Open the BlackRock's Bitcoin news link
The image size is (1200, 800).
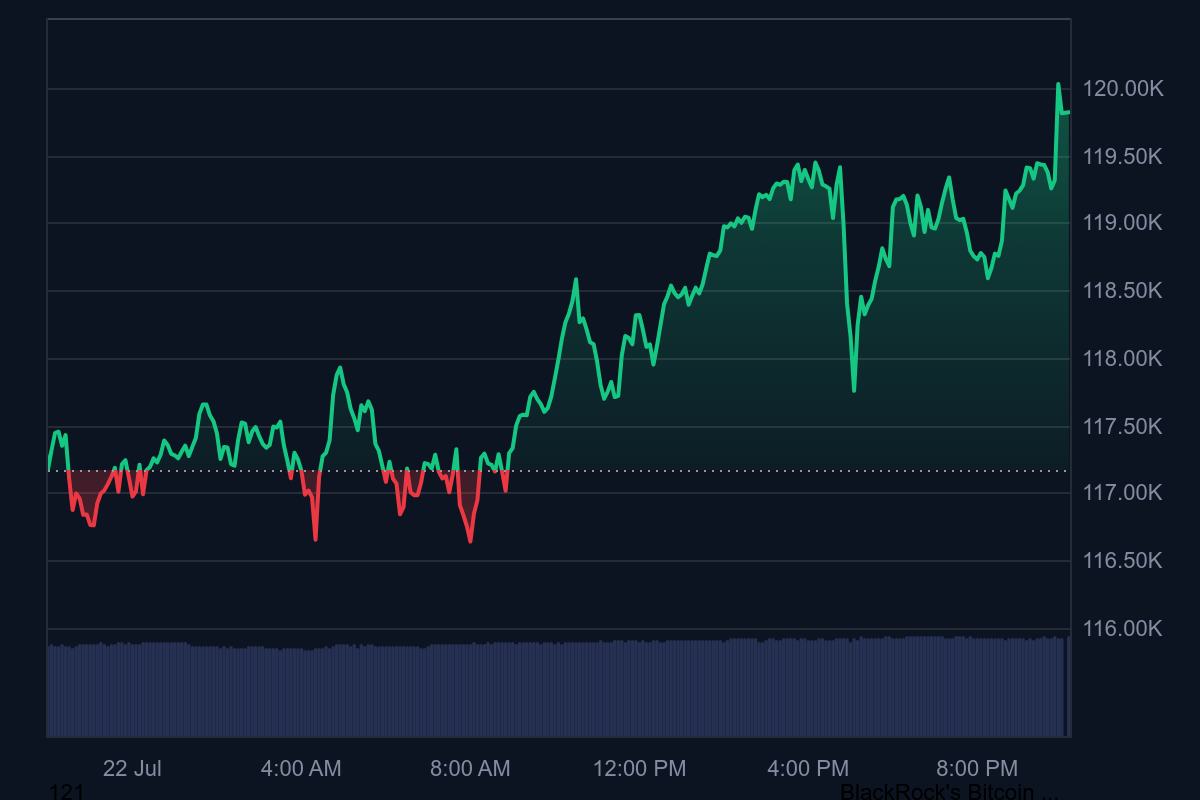pyautogui.click(x=948, y=792)
